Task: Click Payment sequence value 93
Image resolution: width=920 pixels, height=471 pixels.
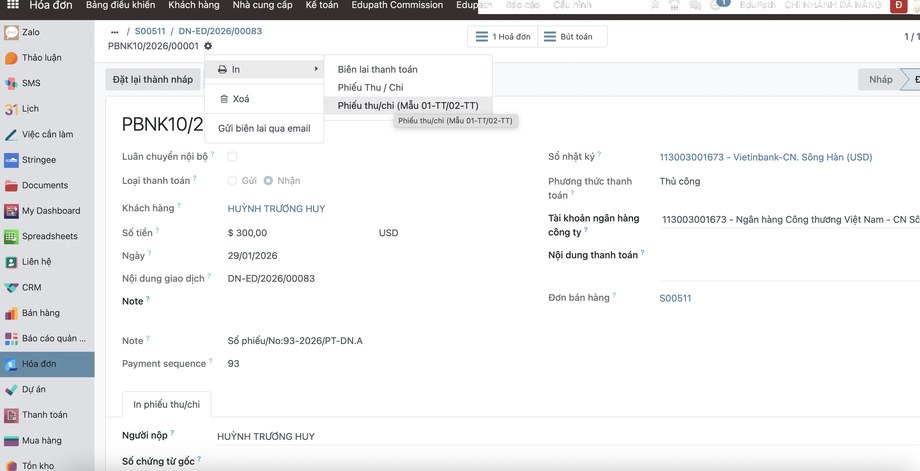Action: tap(234, 364)
